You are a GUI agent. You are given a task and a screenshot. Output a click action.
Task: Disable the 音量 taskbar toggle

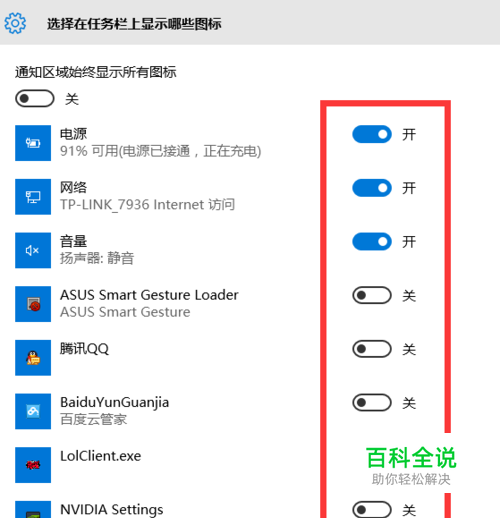click(x=372, y=241)
